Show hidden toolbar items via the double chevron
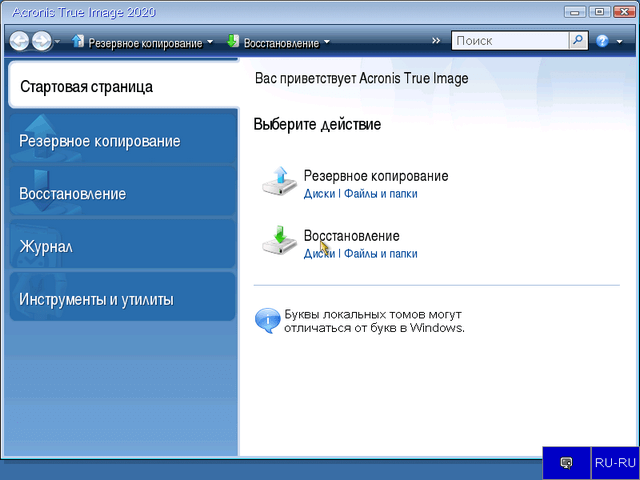Screen dimensions: 640x480 [x=436, y=42]
